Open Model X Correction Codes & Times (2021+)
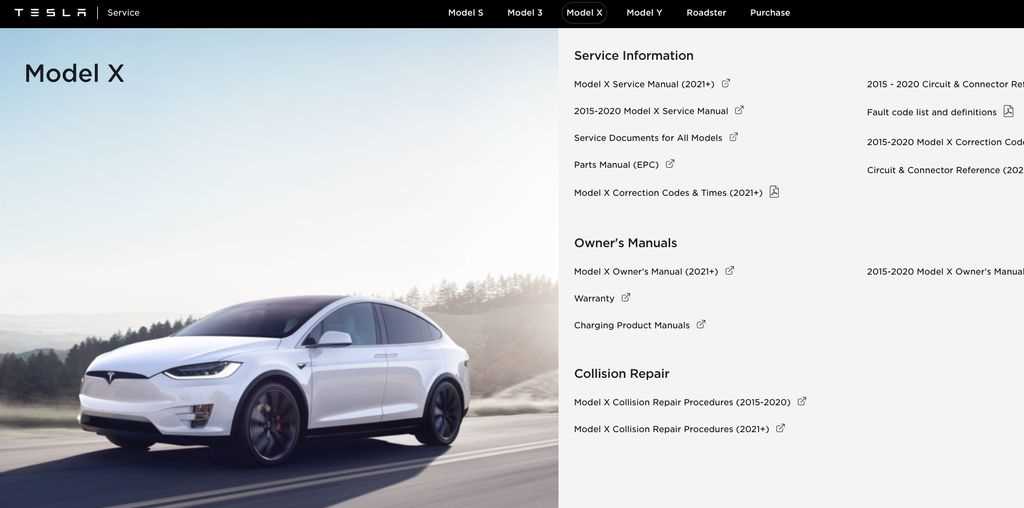1024x508 pixels. 668,193
